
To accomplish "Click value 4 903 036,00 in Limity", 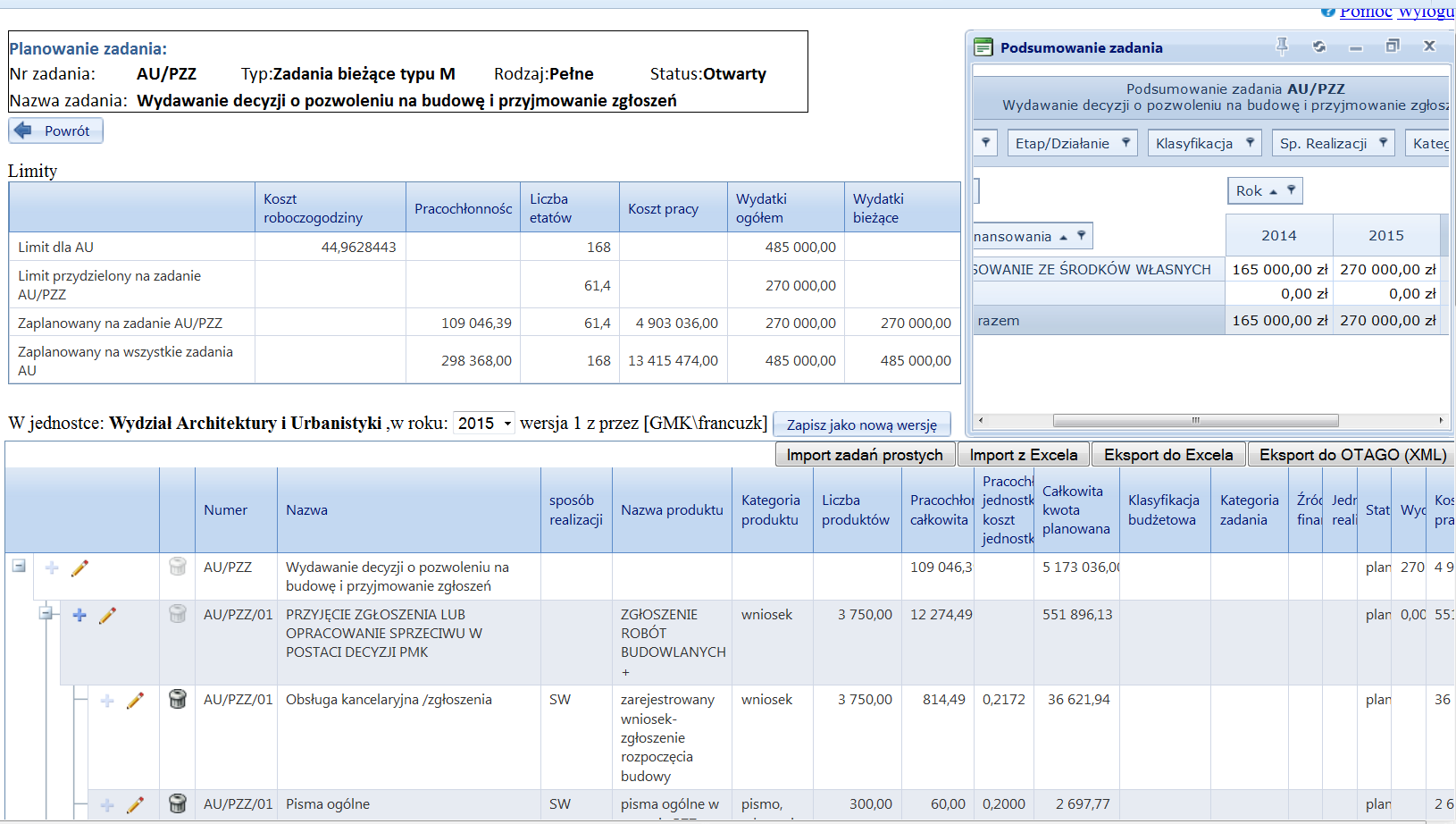I will pos(676,323).
